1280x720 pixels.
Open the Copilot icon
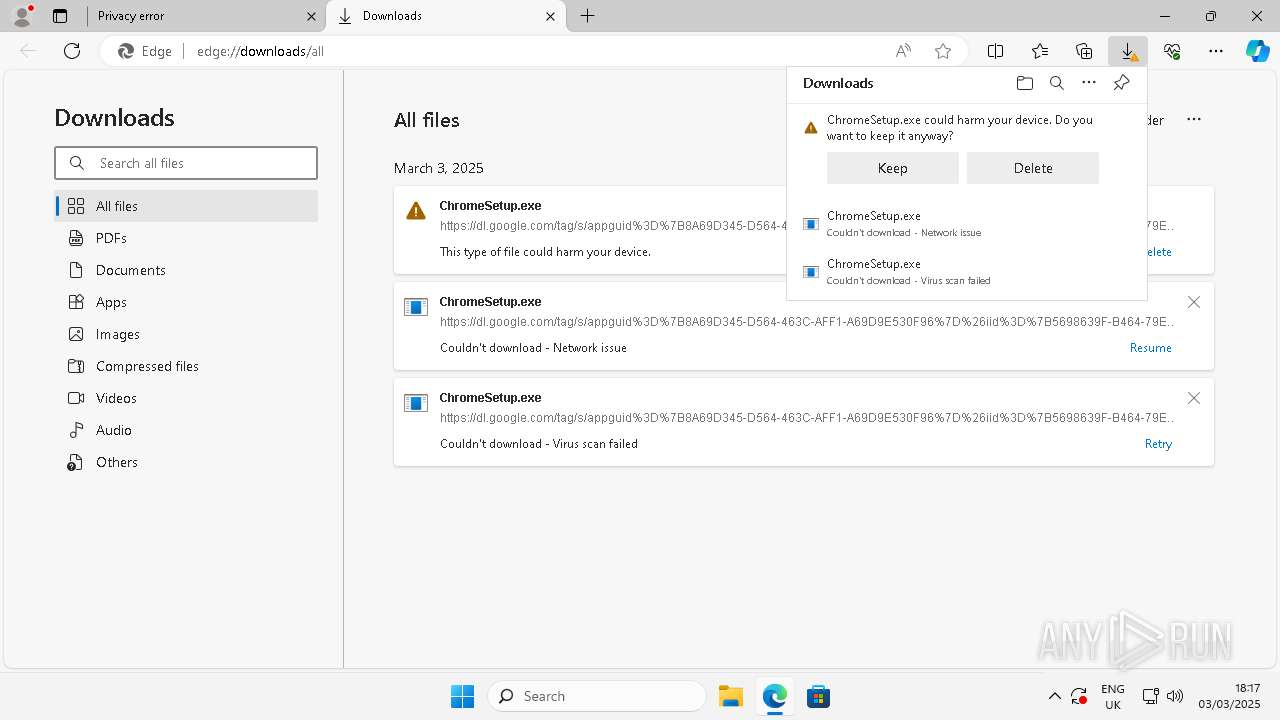pyautogui.click(x=1258, y=51)
